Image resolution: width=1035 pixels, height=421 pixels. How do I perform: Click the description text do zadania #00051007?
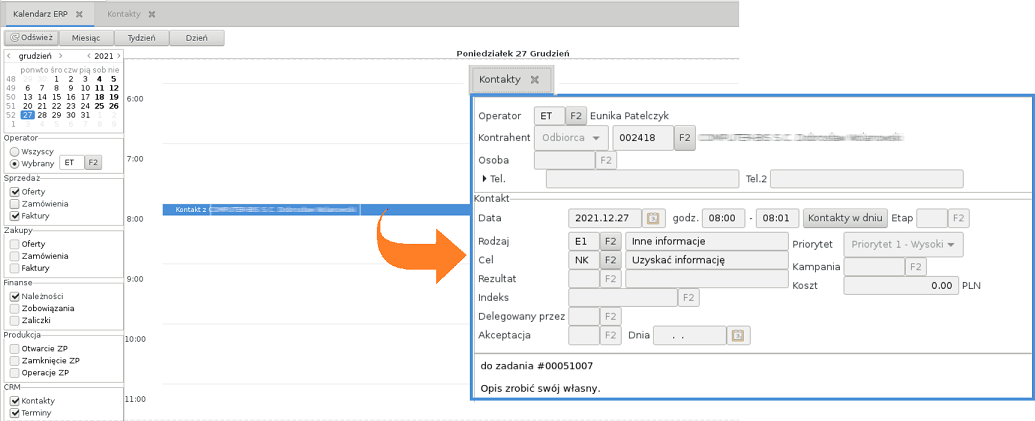tap(537, 365)
